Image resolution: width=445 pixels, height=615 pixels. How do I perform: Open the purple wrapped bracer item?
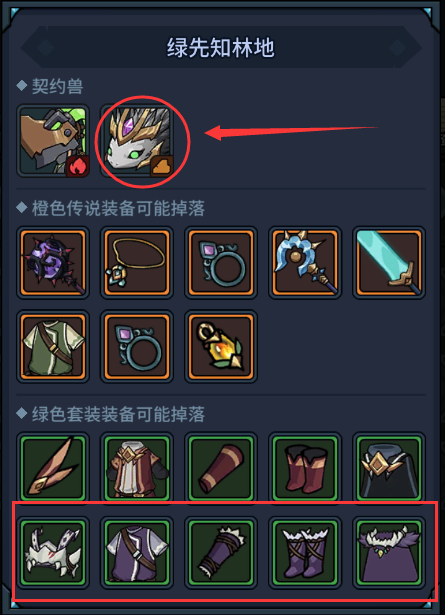click(221, 552)
